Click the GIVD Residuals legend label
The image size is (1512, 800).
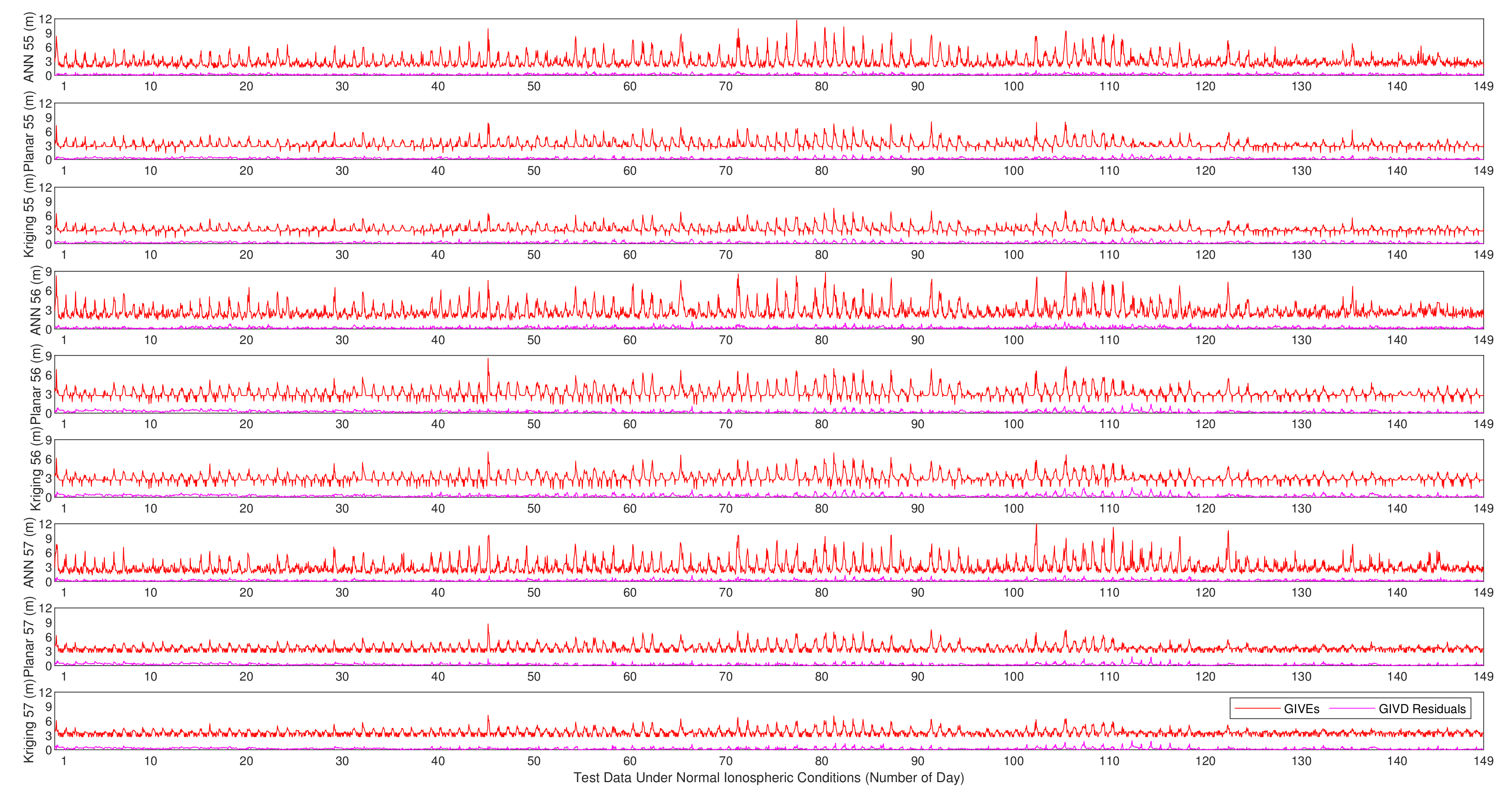tap(1422, 708)
